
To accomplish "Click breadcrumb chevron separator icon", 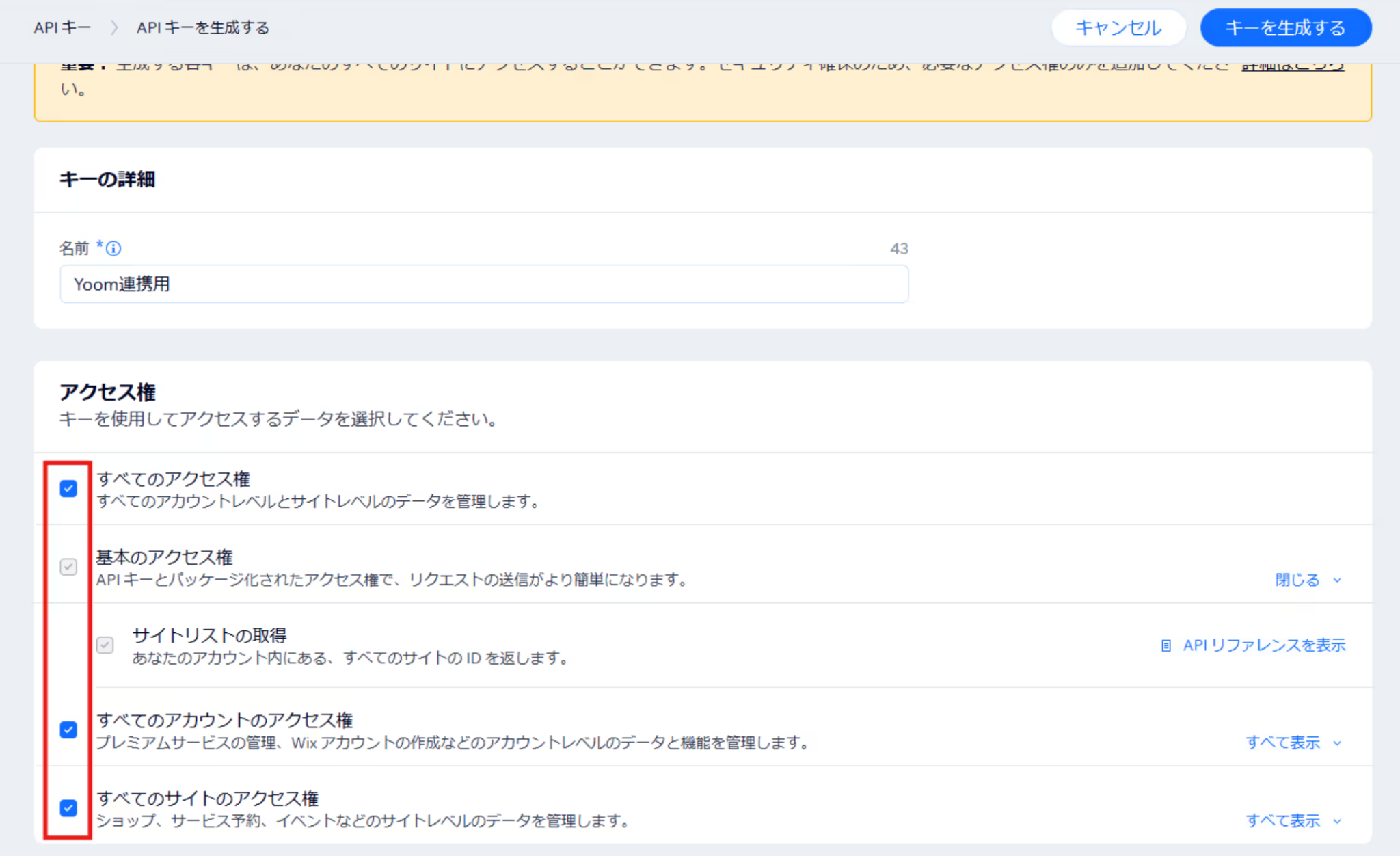I will point(114,27).
